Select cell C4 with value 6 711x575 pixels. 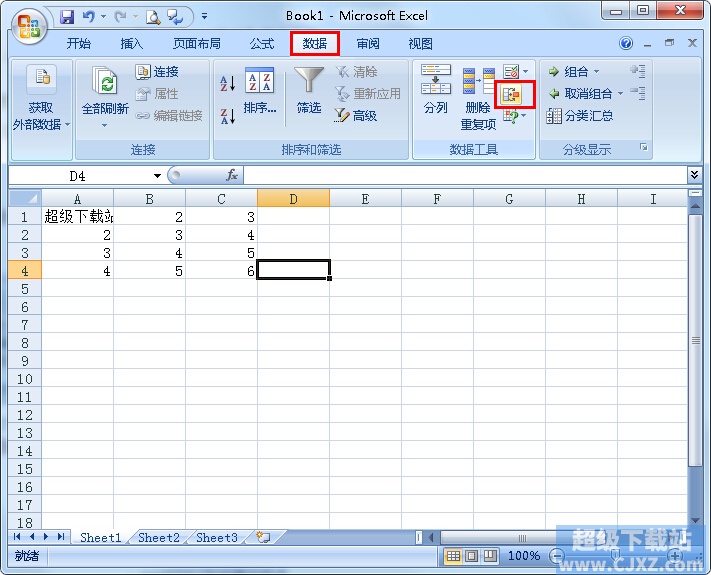(221, 271)
